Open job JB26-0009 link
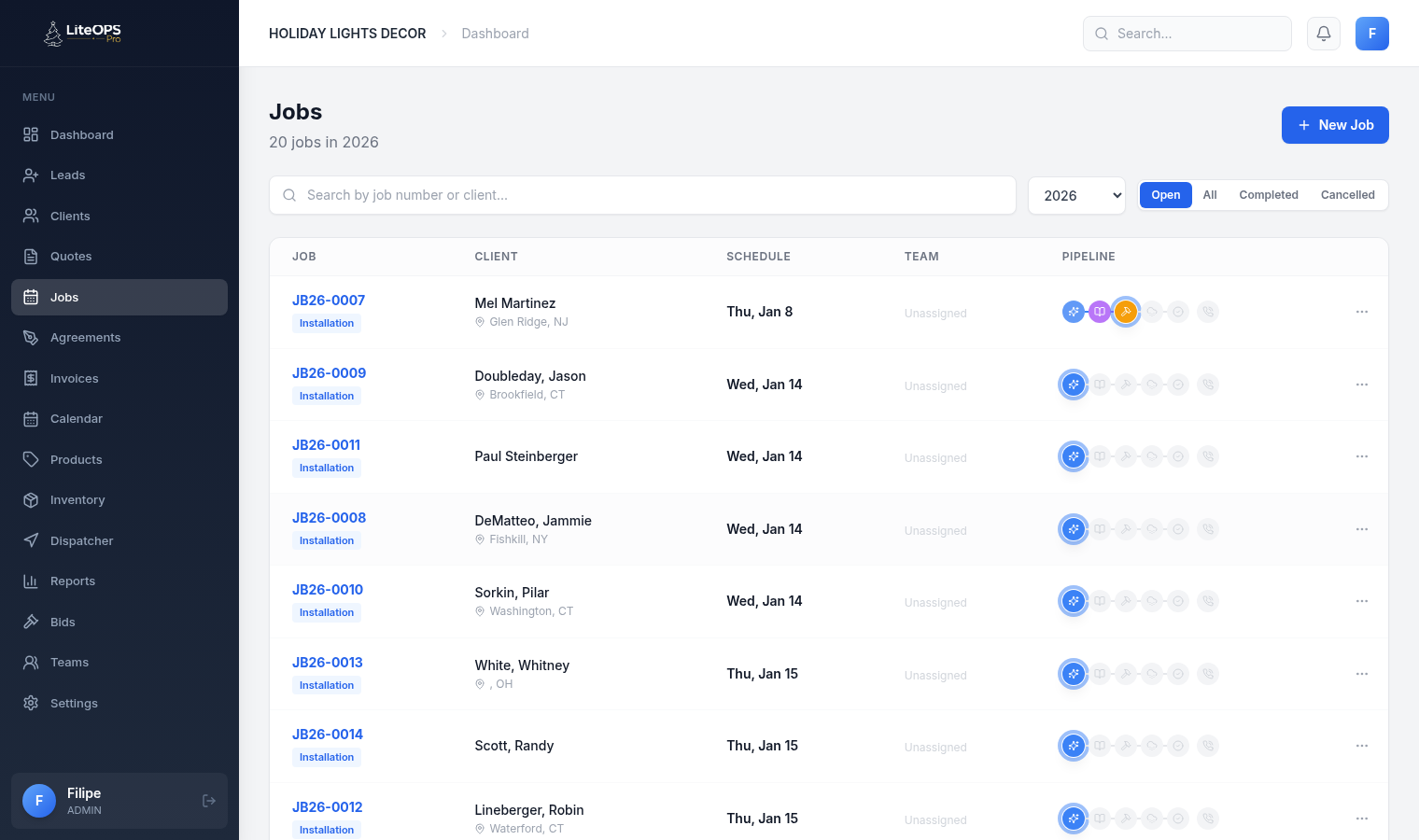 (329, 373)
